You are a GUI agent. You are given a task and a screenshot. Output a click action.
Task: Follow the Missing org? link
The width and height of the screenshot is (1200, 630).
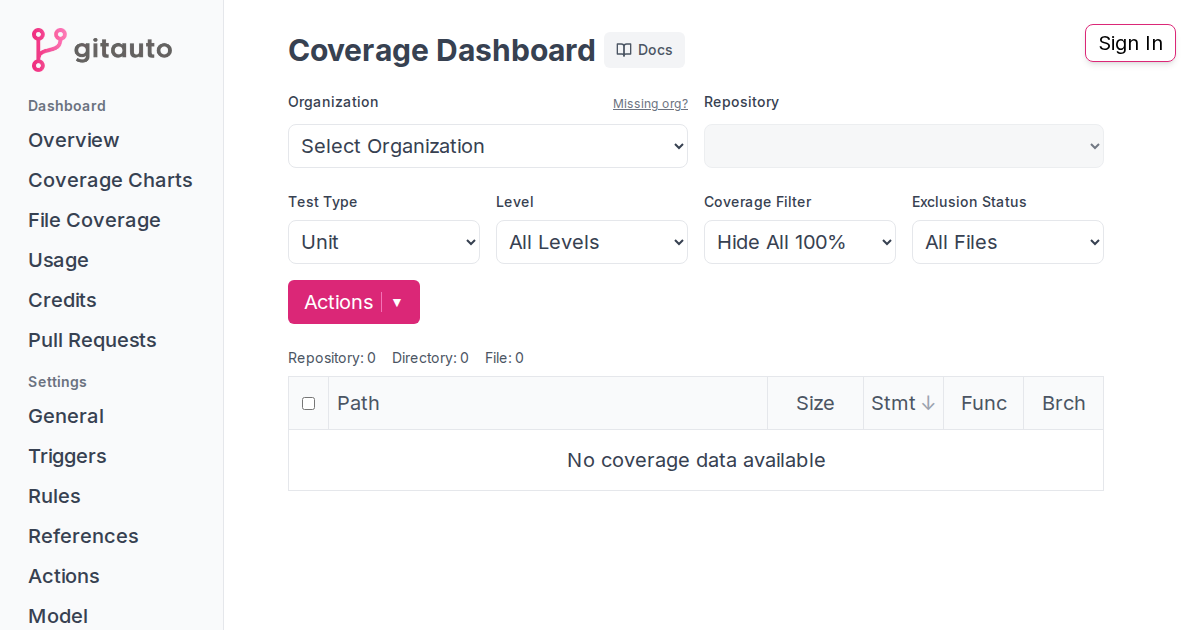pos(650,104)
